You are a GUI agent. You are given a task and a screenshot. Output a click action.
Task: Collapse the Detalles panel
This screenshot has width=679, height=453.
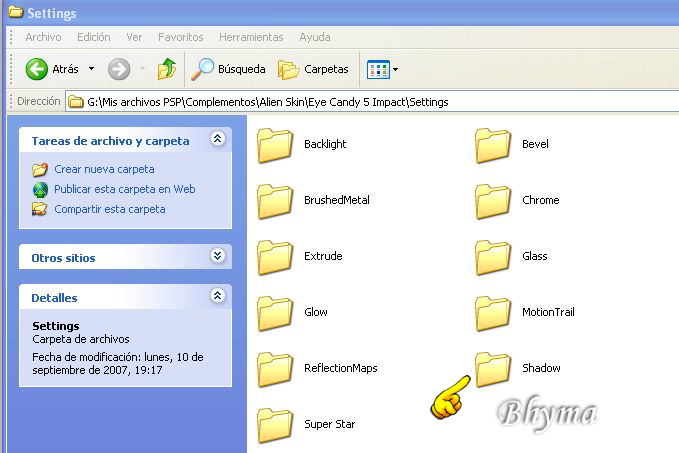217,296
